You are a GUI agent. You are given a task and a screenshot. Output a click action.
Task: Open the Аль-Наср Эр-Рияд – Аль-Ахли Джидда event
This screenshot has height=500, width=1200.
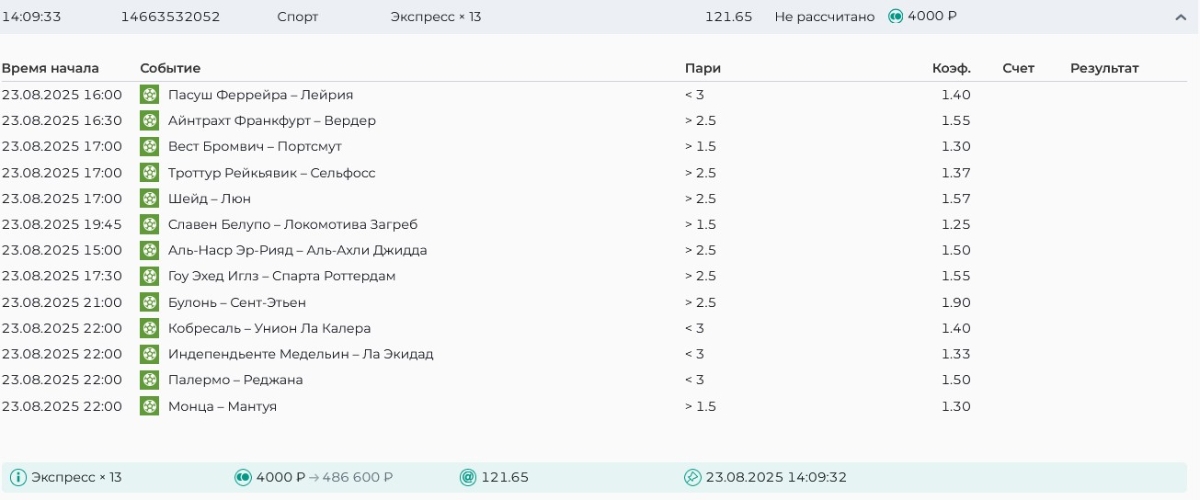click(x=297, y=250)
